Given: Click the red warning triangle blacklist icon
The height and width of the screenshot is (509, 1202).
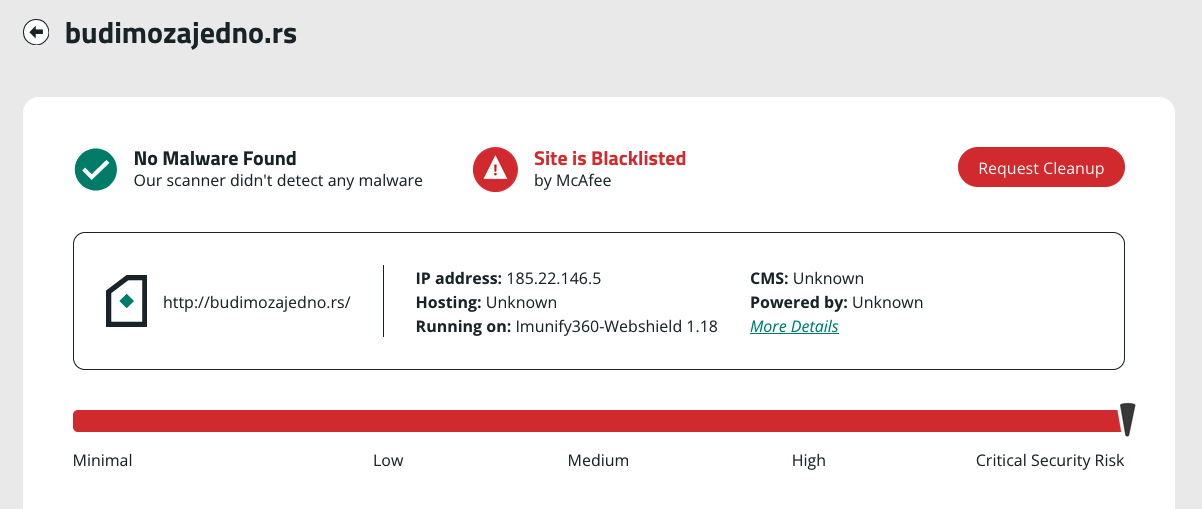Looking at the screenshot, I should pyautogui.click(x=495, y=169).
